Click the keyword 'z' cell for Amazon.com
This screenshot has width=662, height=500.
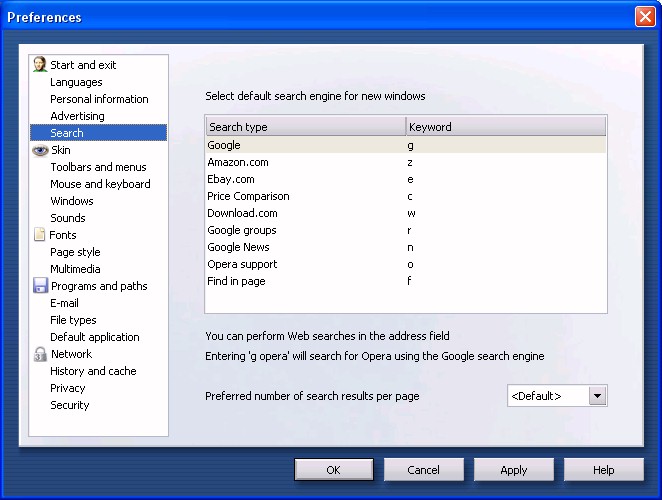[x=410, y=163]
